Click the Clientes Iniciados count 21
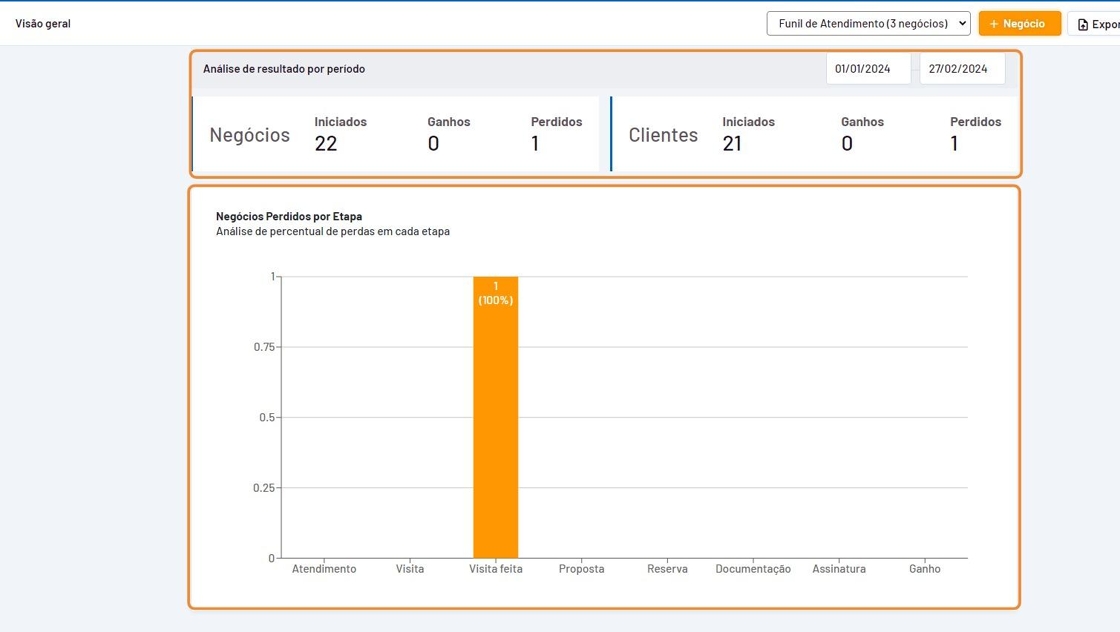Viewport: 1120px width, 632px height. click(732, 144)
